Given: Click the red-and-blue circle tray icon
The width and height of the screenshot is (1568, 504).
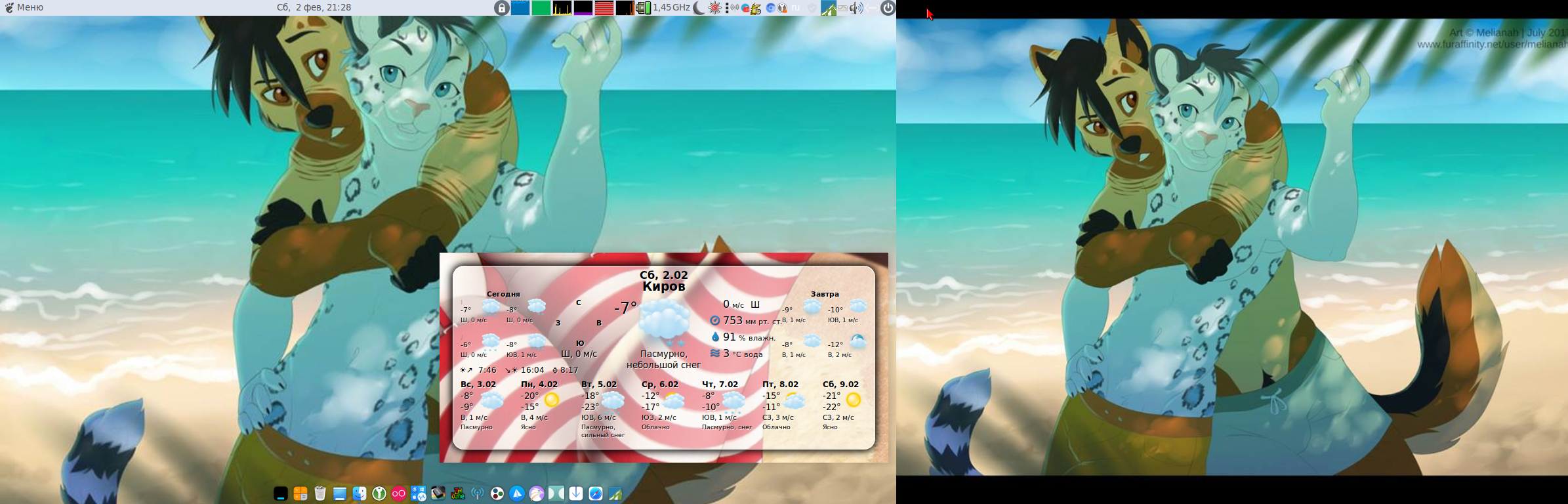Looking at the screenshot, I should [x=745, y=9].
